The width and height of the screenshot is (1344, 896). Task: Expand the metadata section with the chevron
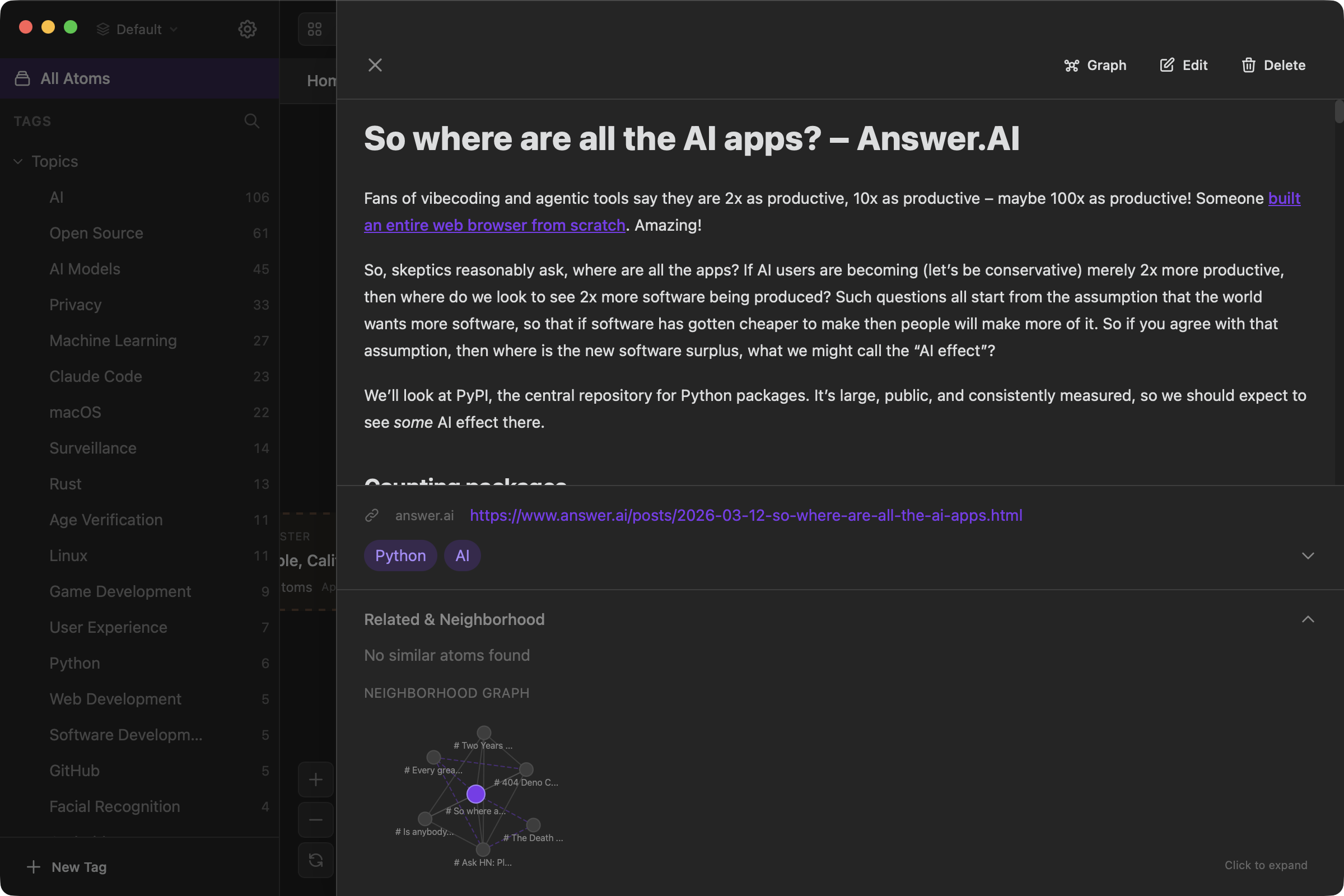(x=1308, y=556)
